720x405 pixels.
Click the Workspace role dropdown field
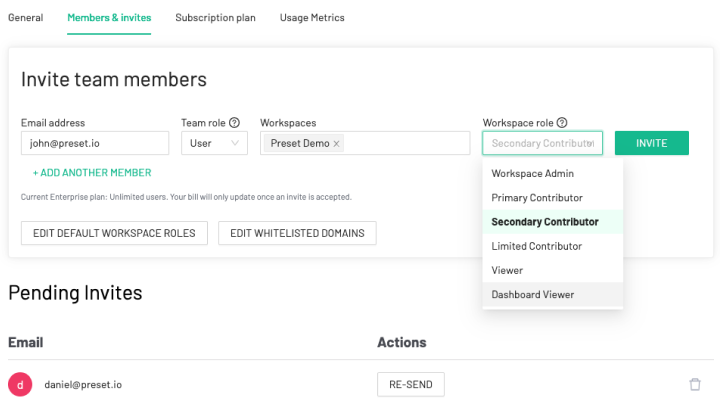coord(542,144)
